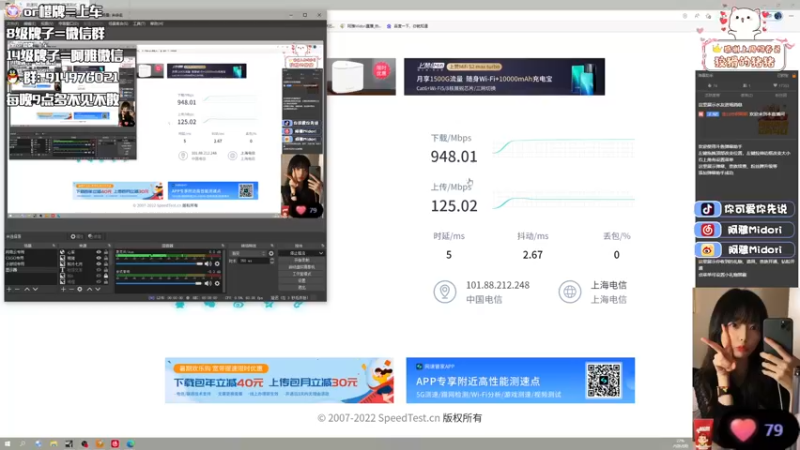Click the QR code on the APP banner
This screenshot has width=800, height=450.
(x=604, y=380)
